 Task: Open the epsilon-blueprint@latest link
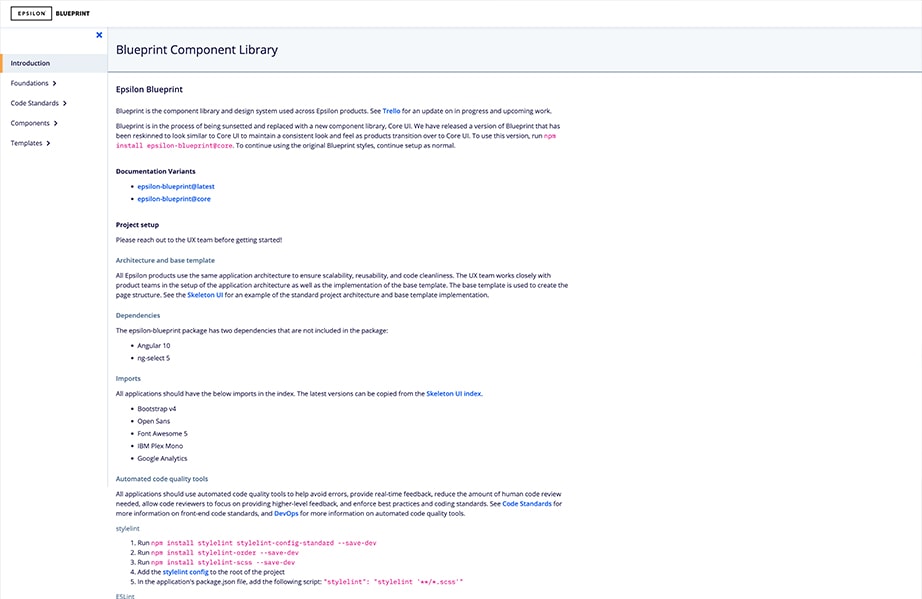tap(176, 186)
